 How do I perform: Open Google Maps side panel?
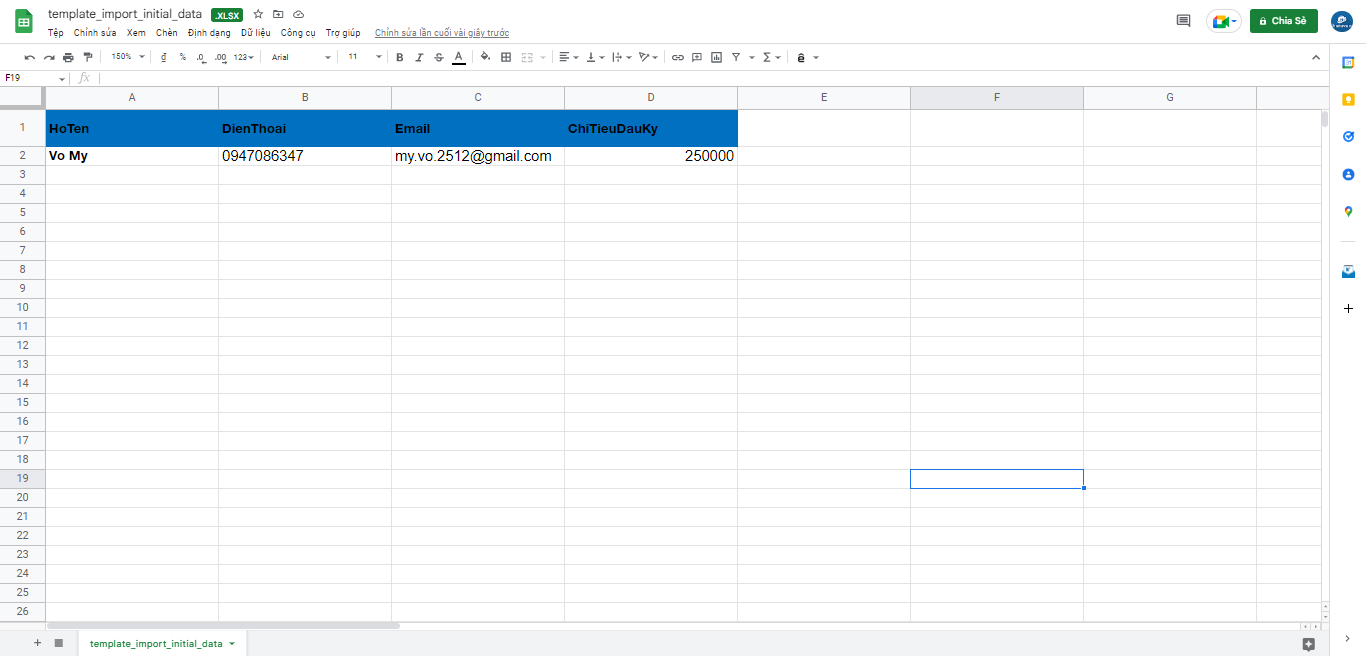(x=1348, y=212)
